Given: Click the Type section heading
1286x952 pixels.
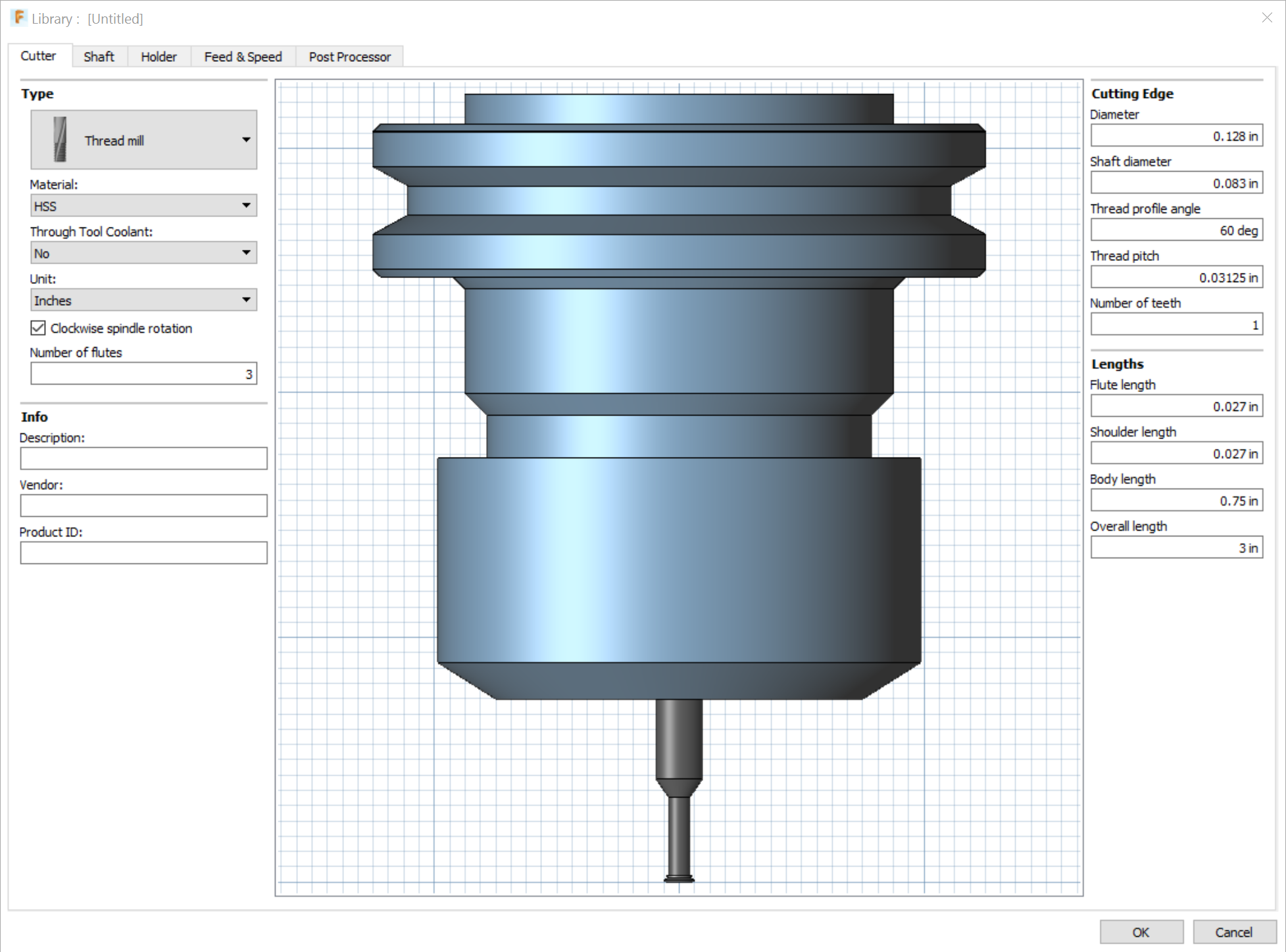Looking at the screenshot, I should (37, 93).
